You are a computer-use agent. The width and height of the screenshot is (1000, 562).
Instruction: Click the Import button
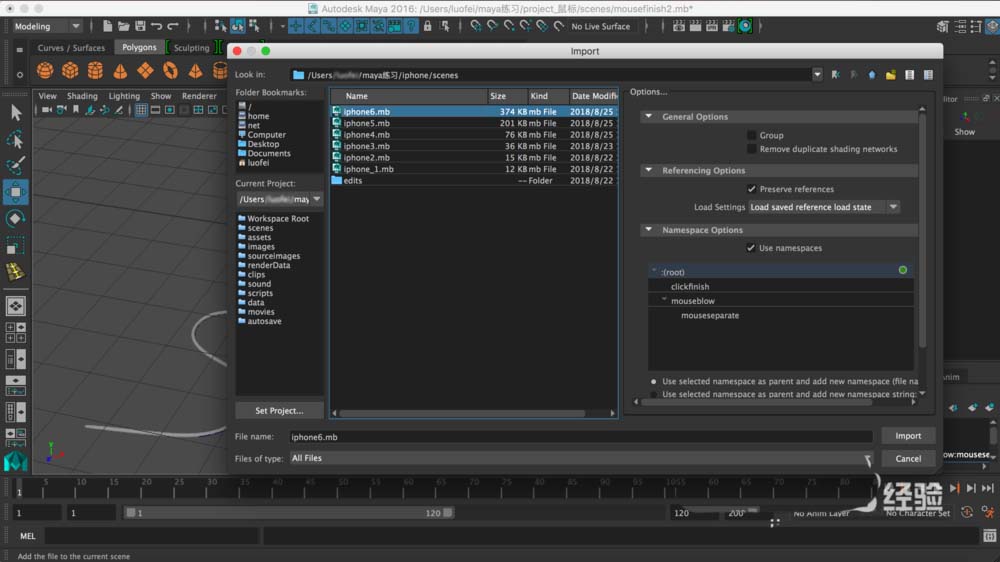click(x=907, y=436)
